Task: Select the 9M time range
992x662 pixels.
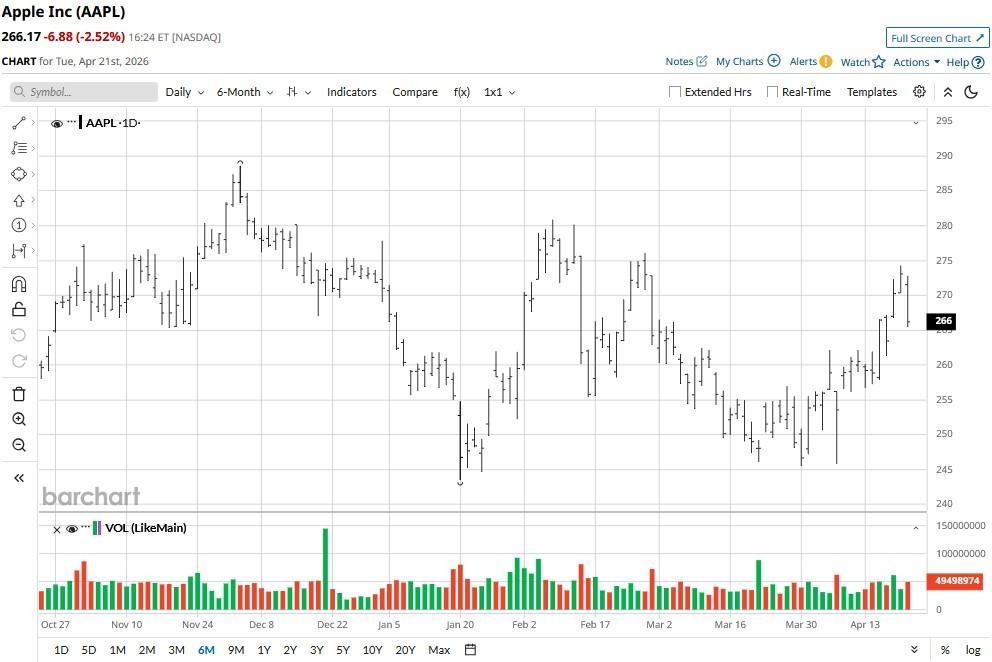Action: tap(236, 650)
